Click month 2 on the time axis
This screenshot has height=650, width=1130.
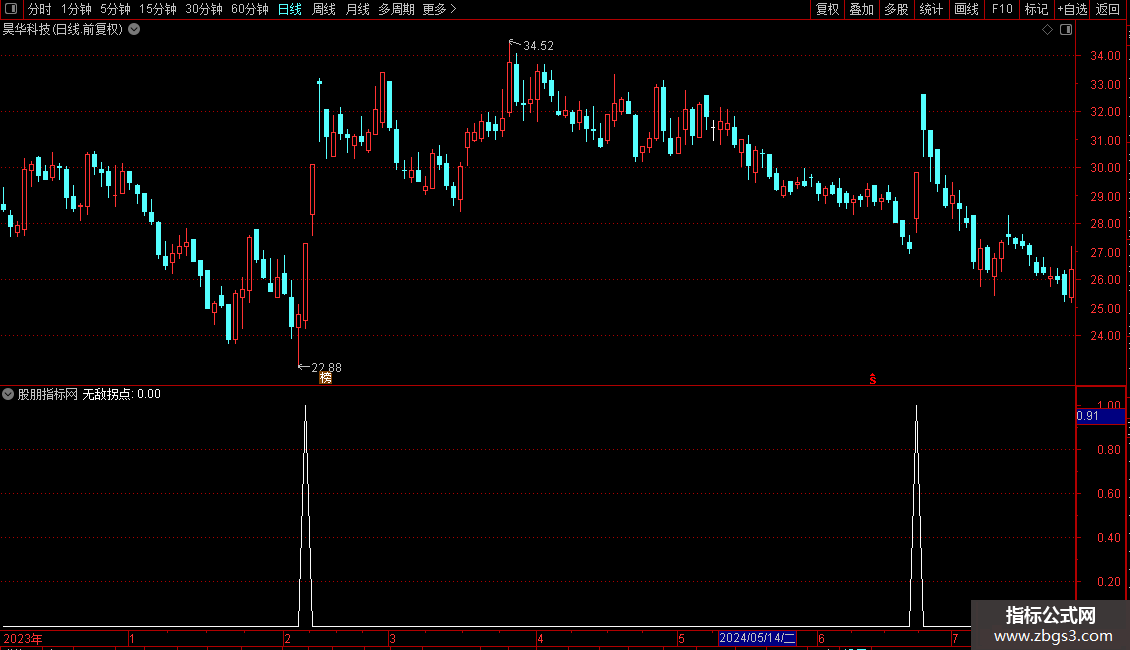tap(288, 638)
